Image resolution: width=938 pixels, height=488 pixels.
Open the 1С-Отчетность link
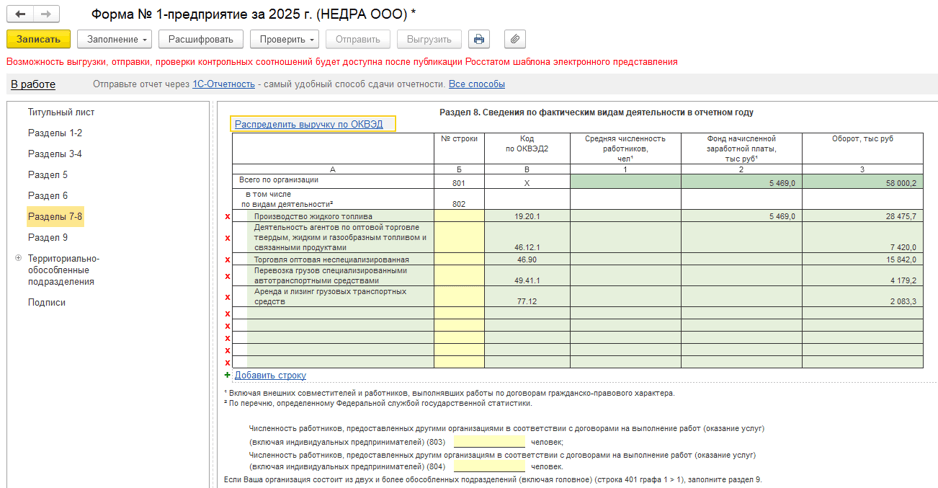223,85
